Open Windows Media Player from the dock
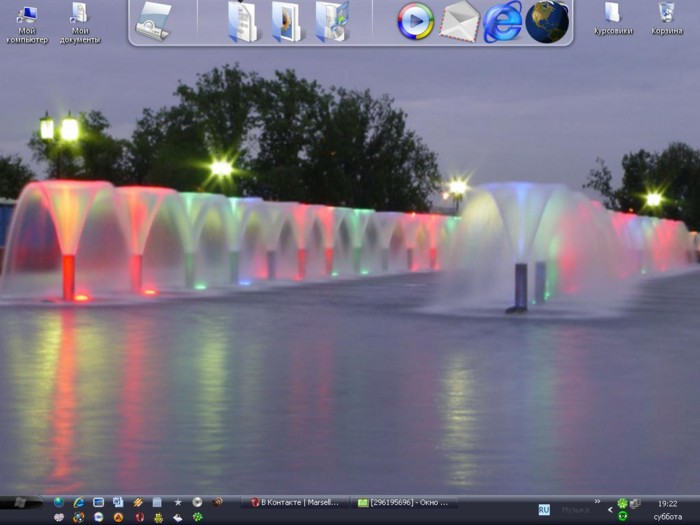700x525 pixels. pos(415,21)
